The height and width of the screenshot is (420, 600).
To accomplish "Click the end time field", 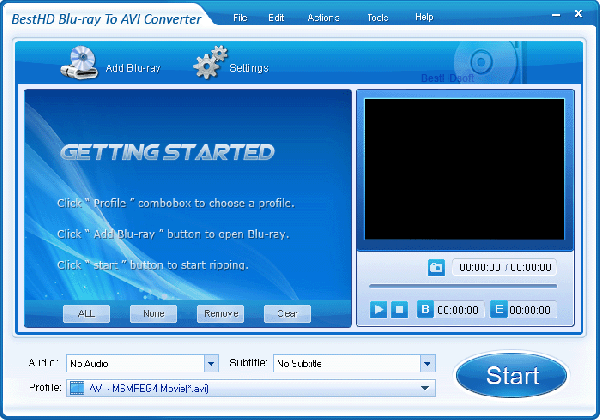I will (531, 309).
